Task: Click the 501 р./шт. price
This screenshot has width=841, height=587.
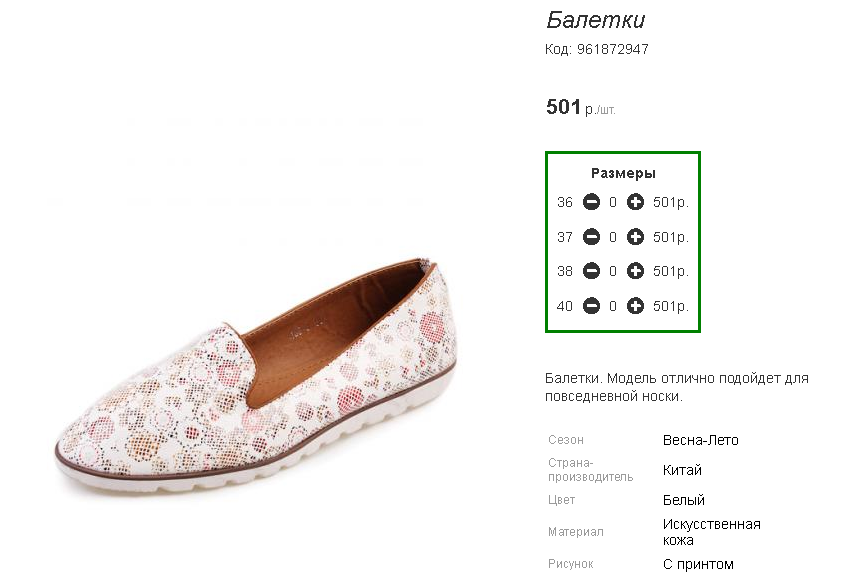Action: click(580, 107)
